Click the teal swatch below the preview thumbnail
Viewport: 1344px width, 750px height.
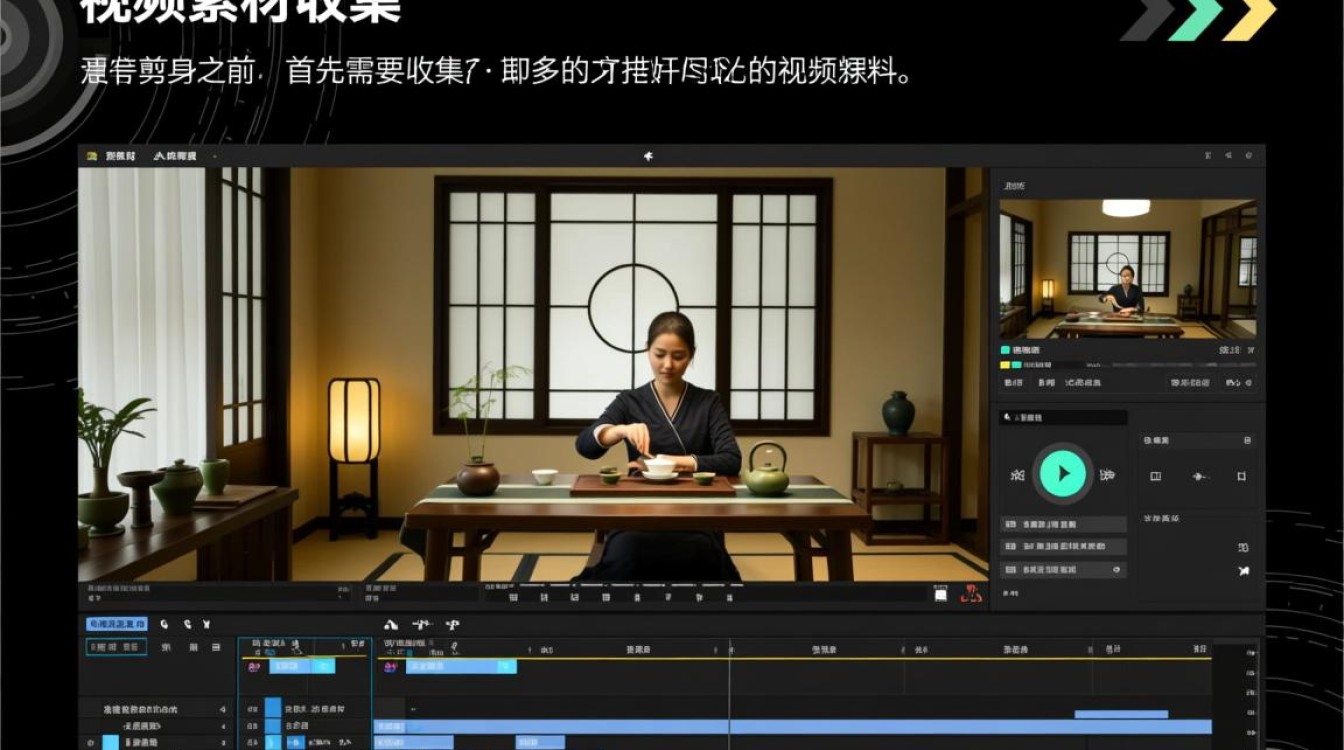[1006, 350]
